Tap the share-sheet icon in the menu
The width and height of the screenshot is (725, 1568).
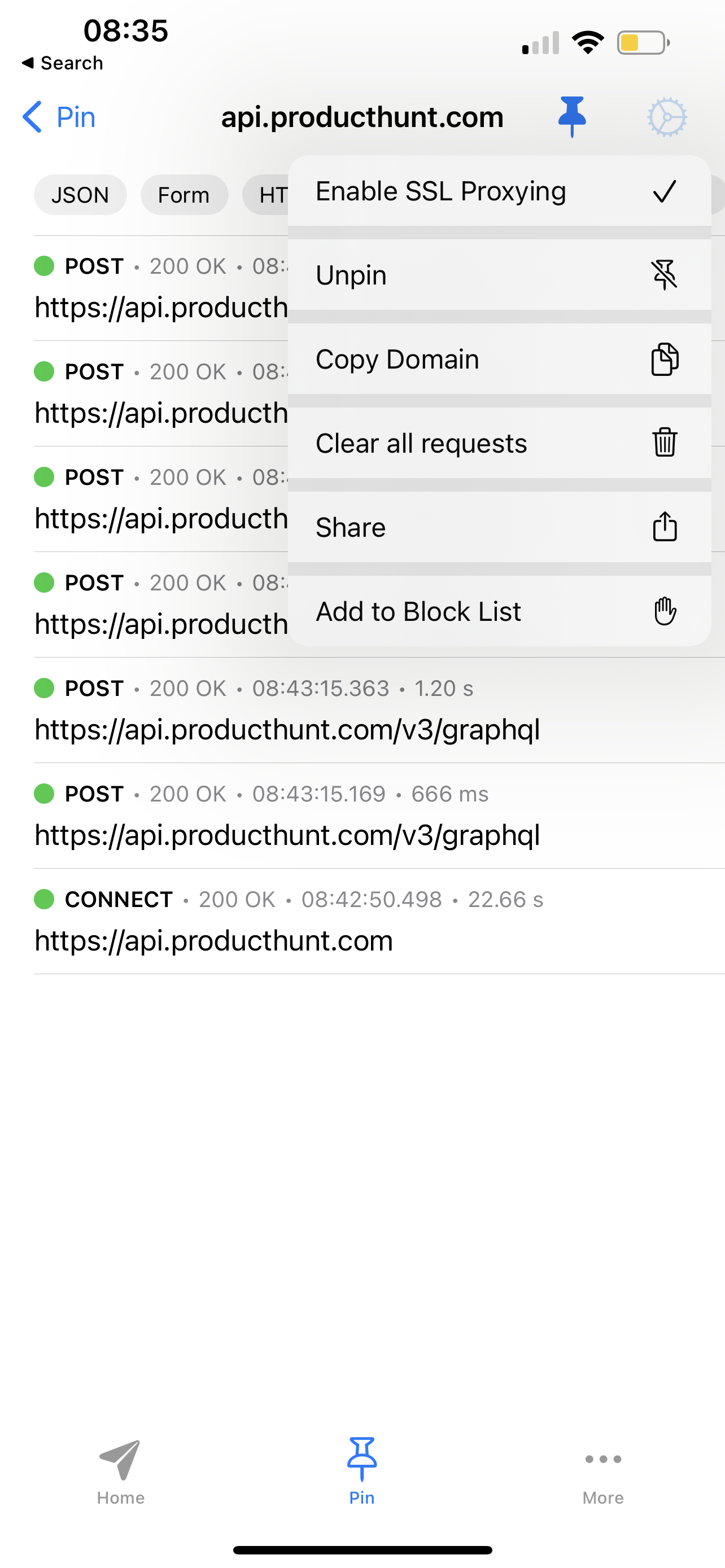point(664,527)
